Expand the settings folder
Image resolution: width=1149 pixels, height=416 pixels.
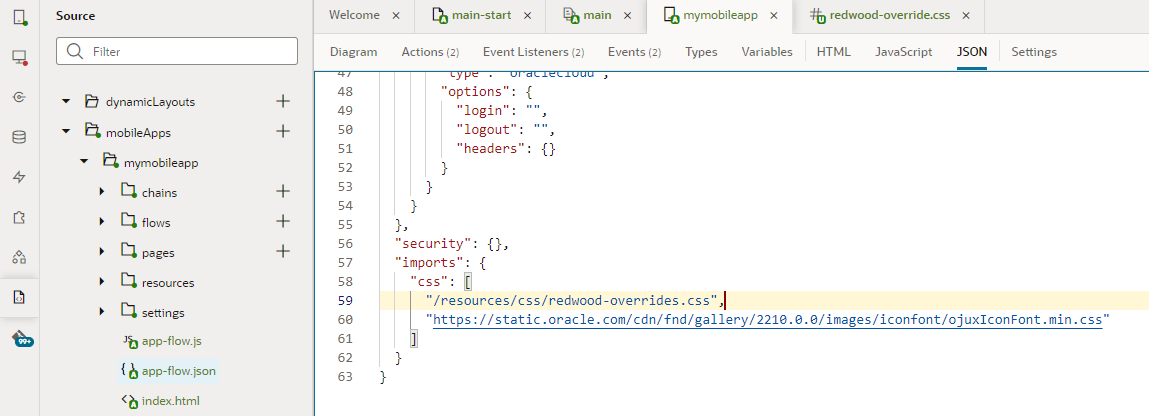click(102, 312)
